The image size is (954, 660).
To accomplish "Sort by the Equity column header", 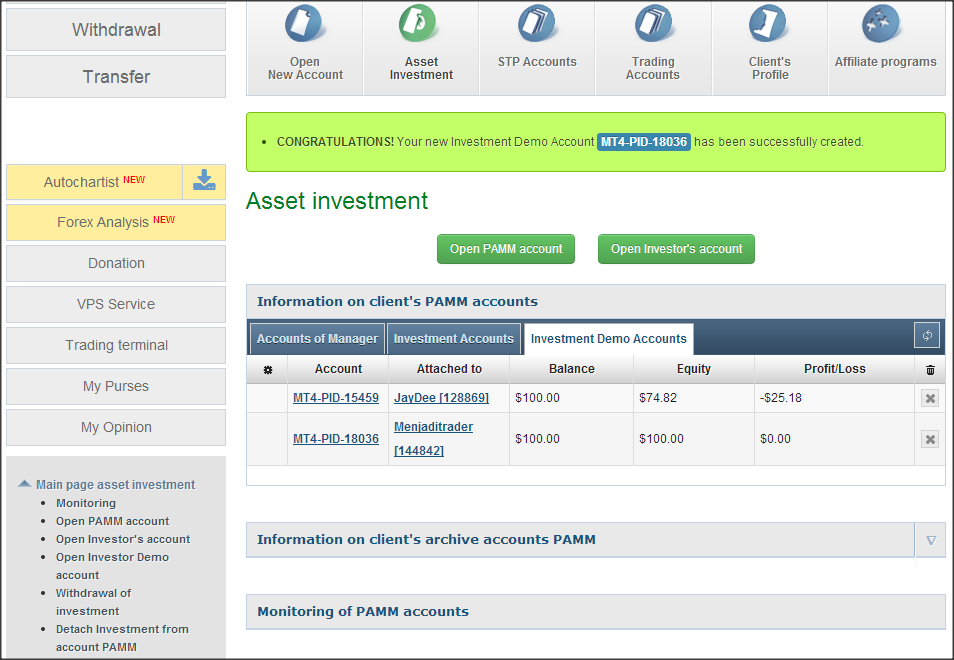I will (694, 369).
